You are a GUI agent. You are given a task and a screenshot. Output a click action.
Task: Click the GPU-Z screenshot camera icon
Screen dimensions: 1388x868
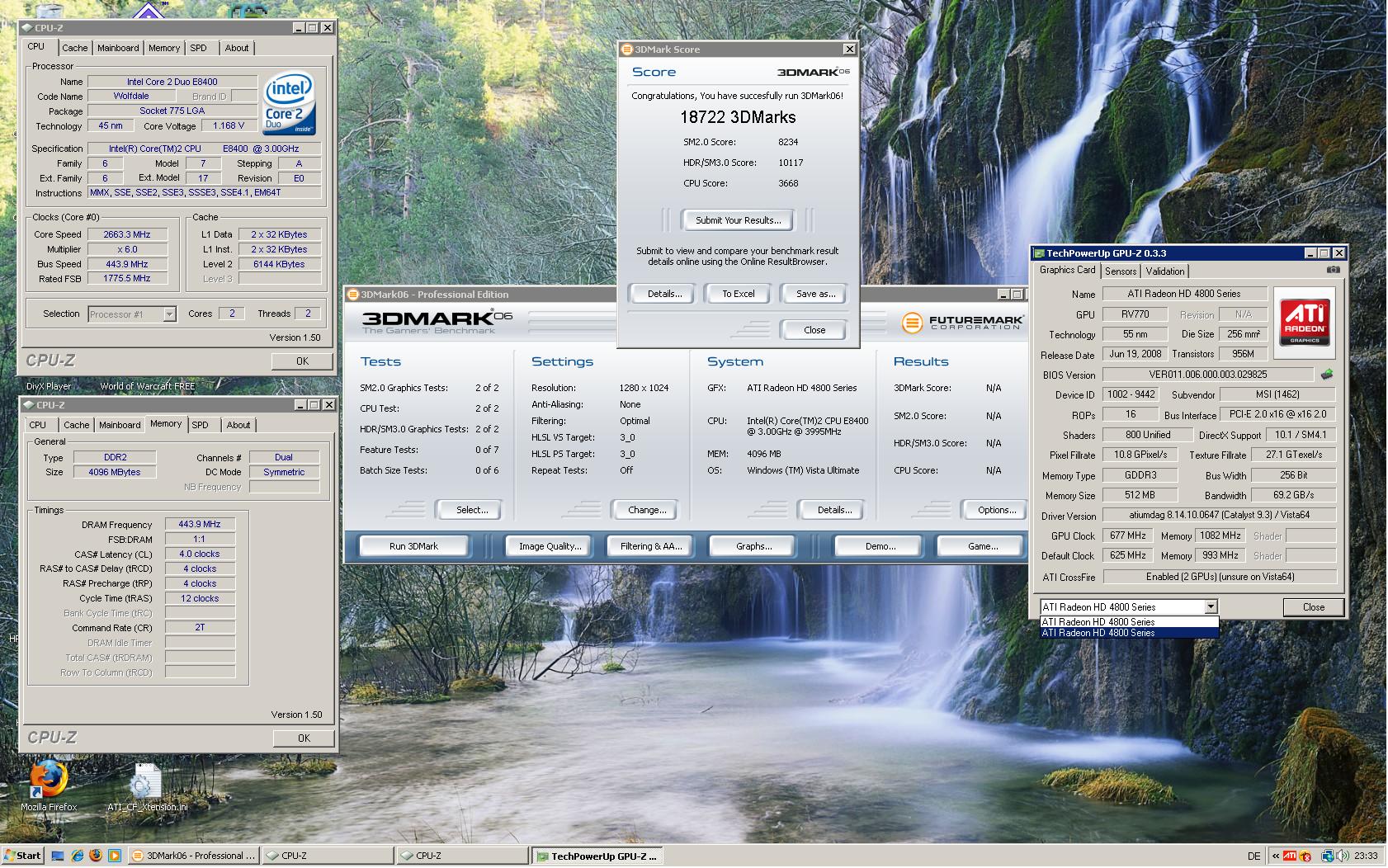tap(1333, 270)
